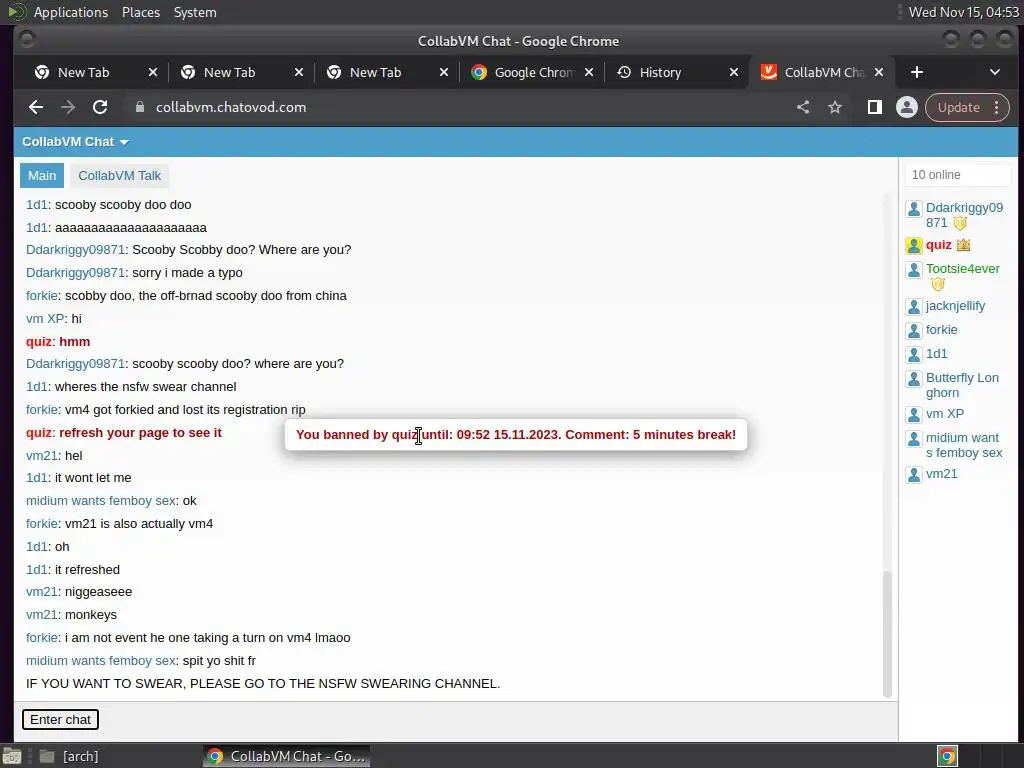Close the Google Chrome tab

point(589,72)
